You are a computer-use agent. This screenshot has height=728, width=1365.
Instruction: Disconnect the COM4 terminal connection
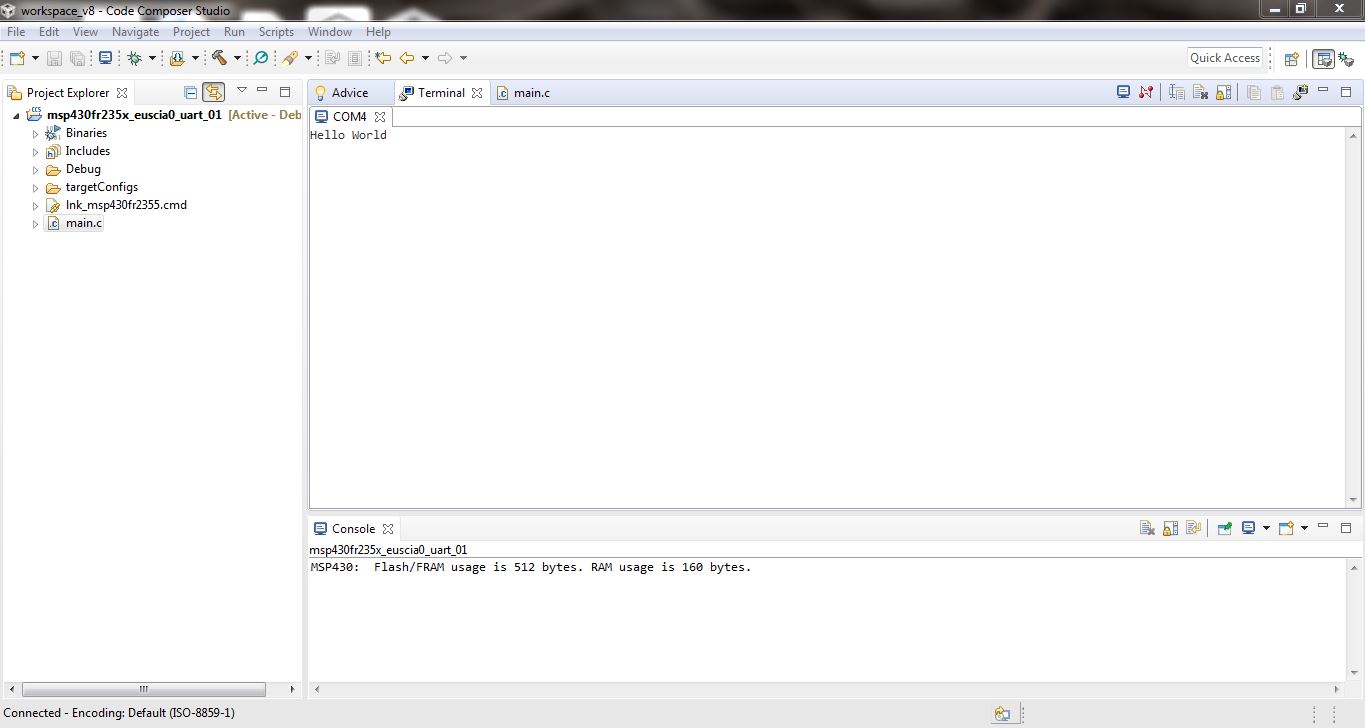pos(1146,92)
